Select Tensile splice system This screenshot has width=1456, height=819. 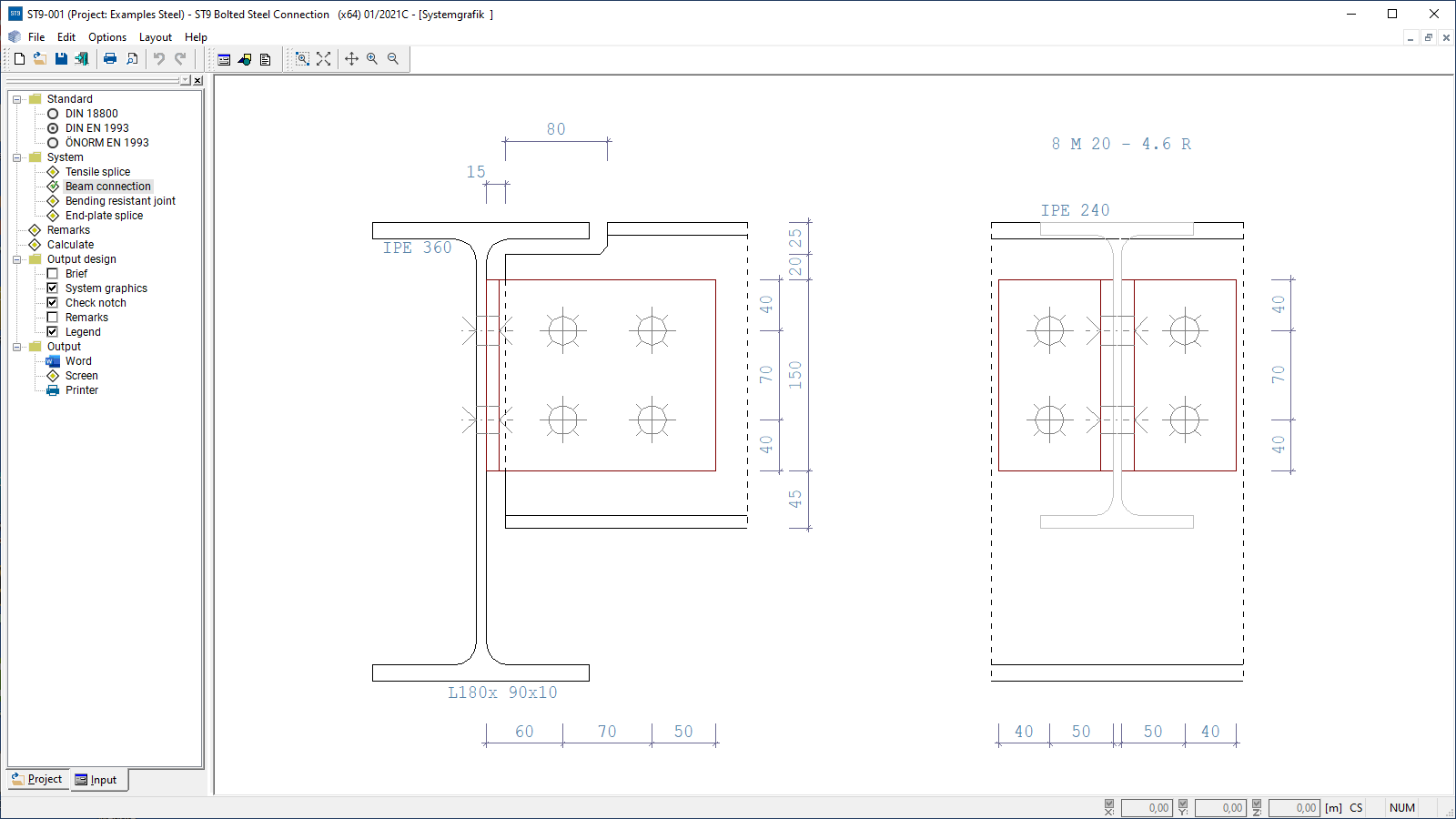tap(97, 172)
